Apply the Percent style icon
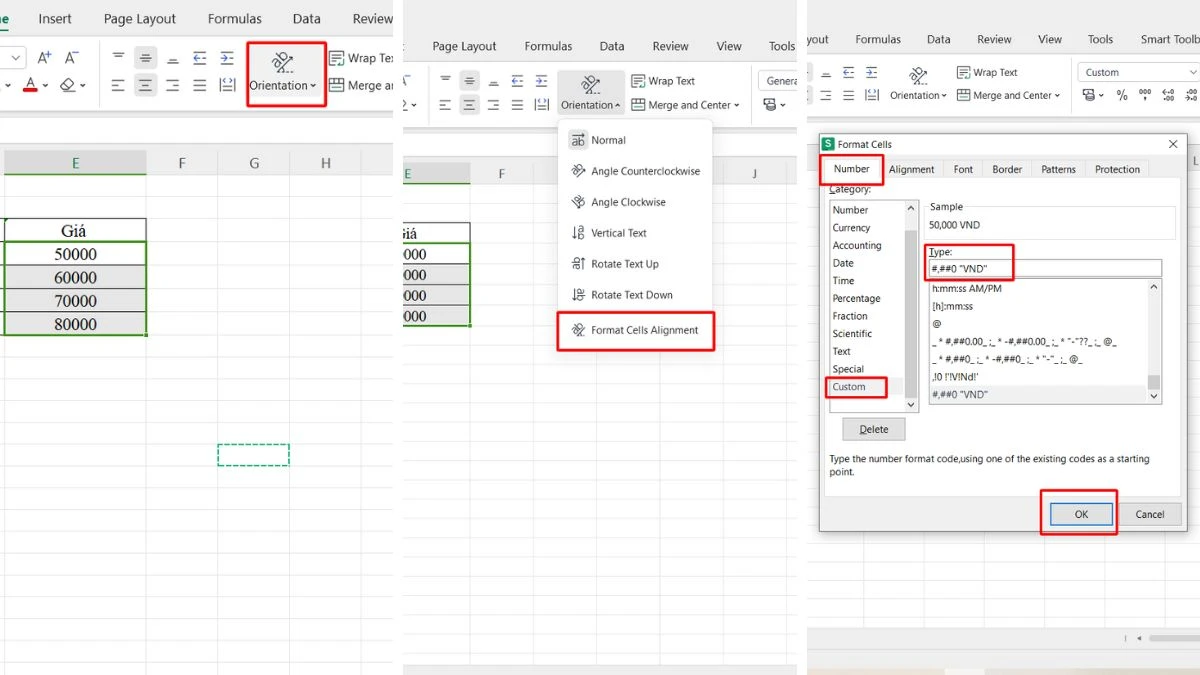Viewport: 1200px width, 675px height. [x=1122, y=95]
